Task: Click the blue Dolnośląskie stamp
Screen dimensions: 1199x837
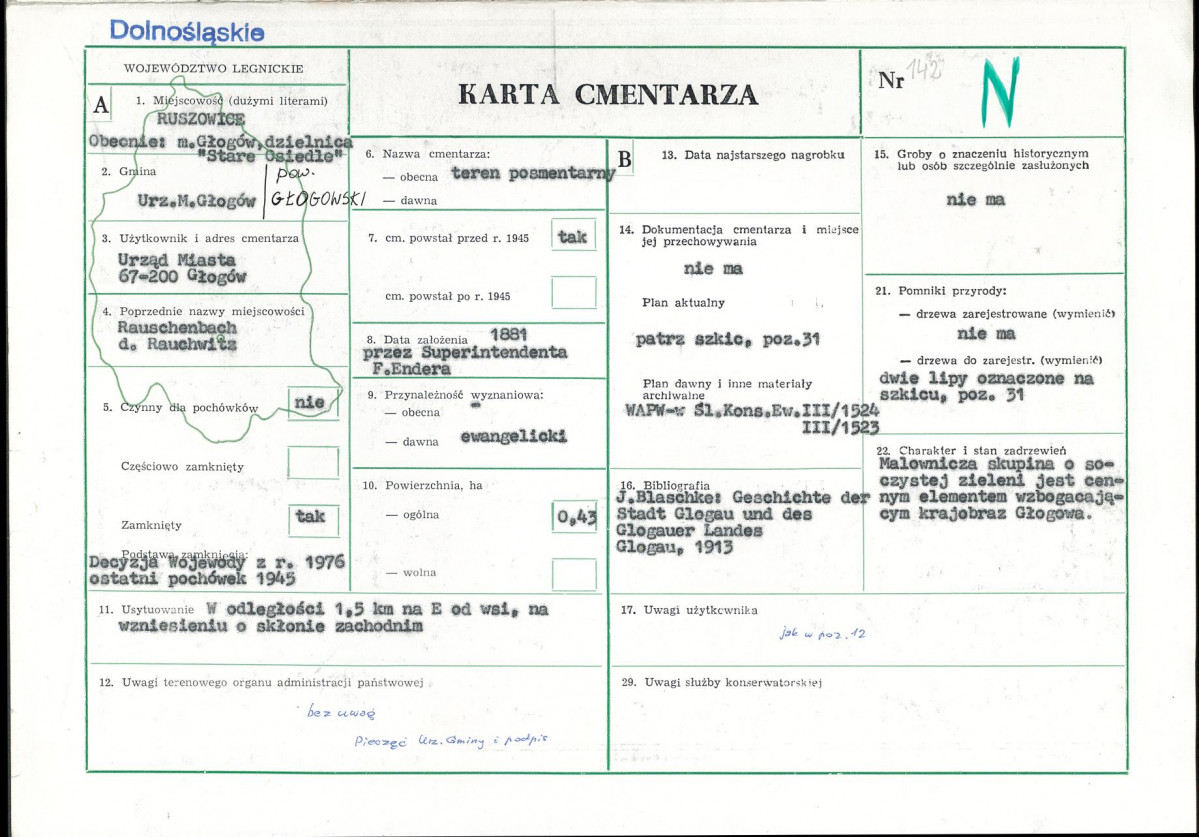Action: pos(187,31)
